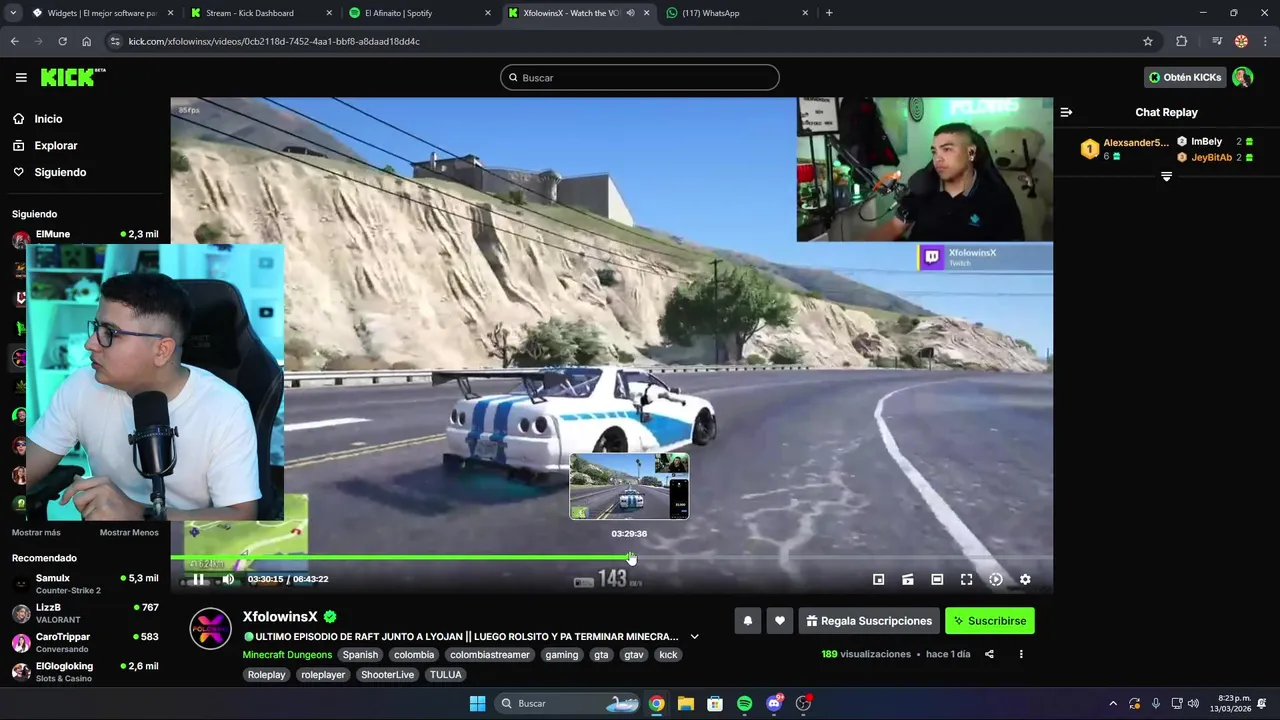Open a new browser tab
This screenshot has height=720, width=1280.
(x=829, y=13)
